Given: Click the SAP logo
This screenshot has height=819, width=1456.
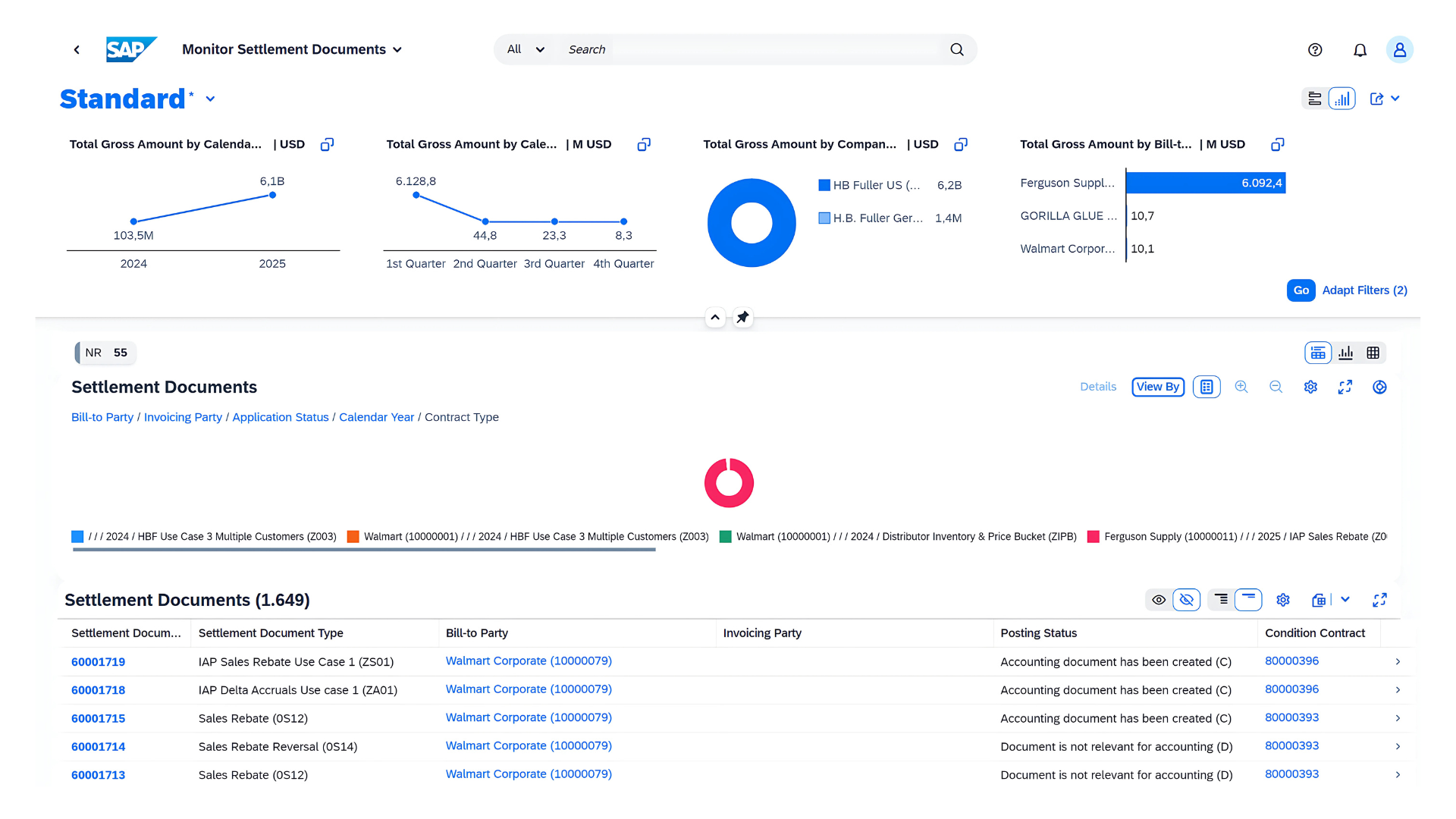Looking at the screenshot, I should pyautogui.click(x=131, y=49).
